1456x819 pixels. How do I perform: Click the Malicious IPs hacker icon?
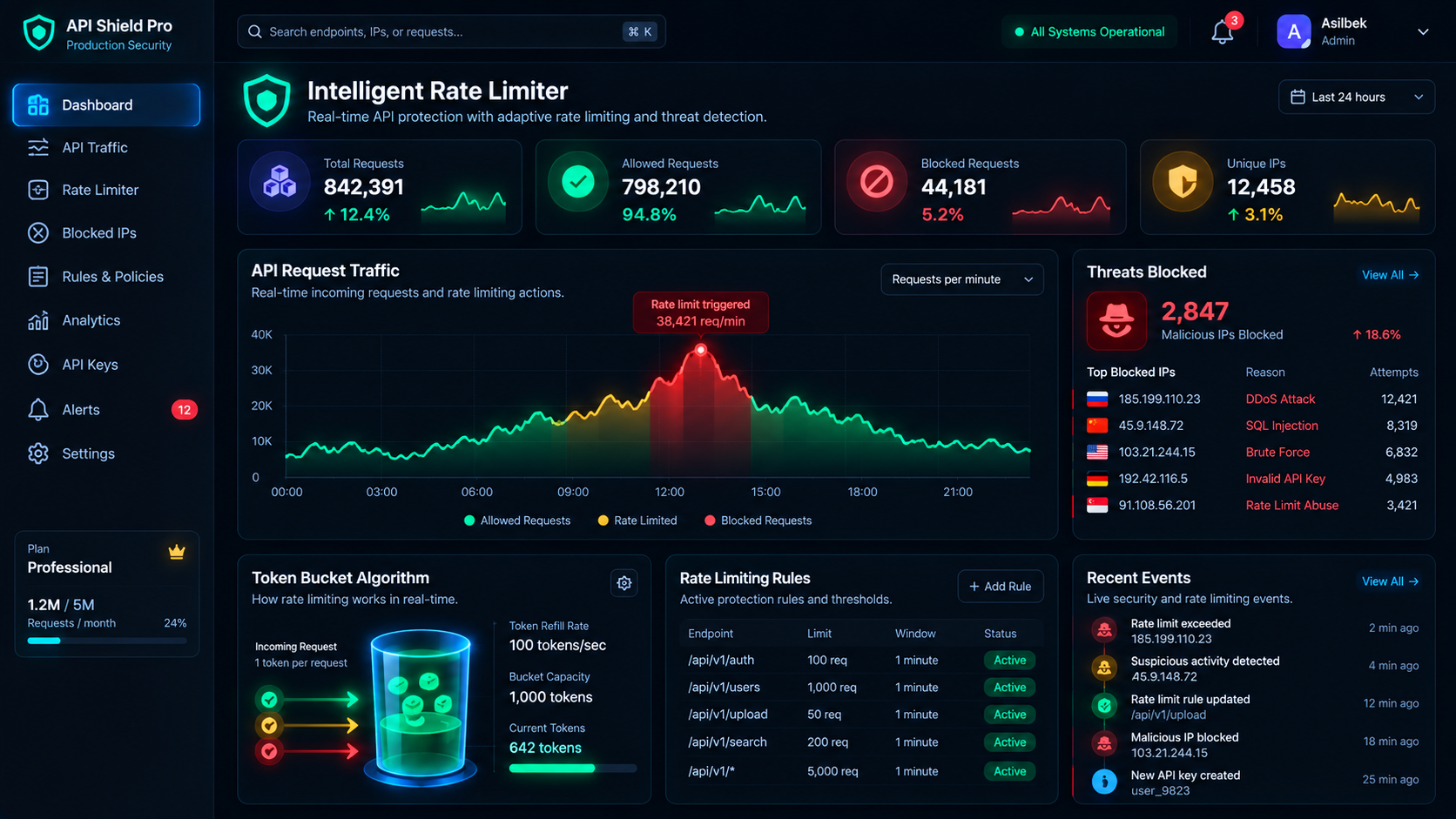[x=1116, y=320]
